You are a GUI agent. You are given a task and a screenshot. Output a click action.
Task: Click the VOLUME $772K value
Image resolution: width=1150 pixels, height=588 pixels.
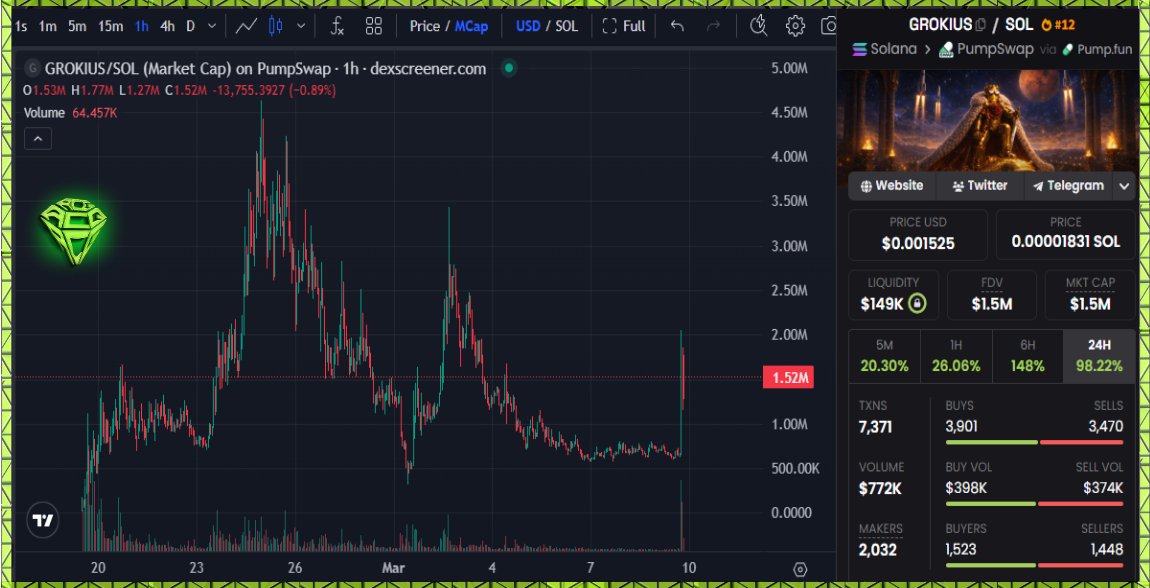pos(880,488)
